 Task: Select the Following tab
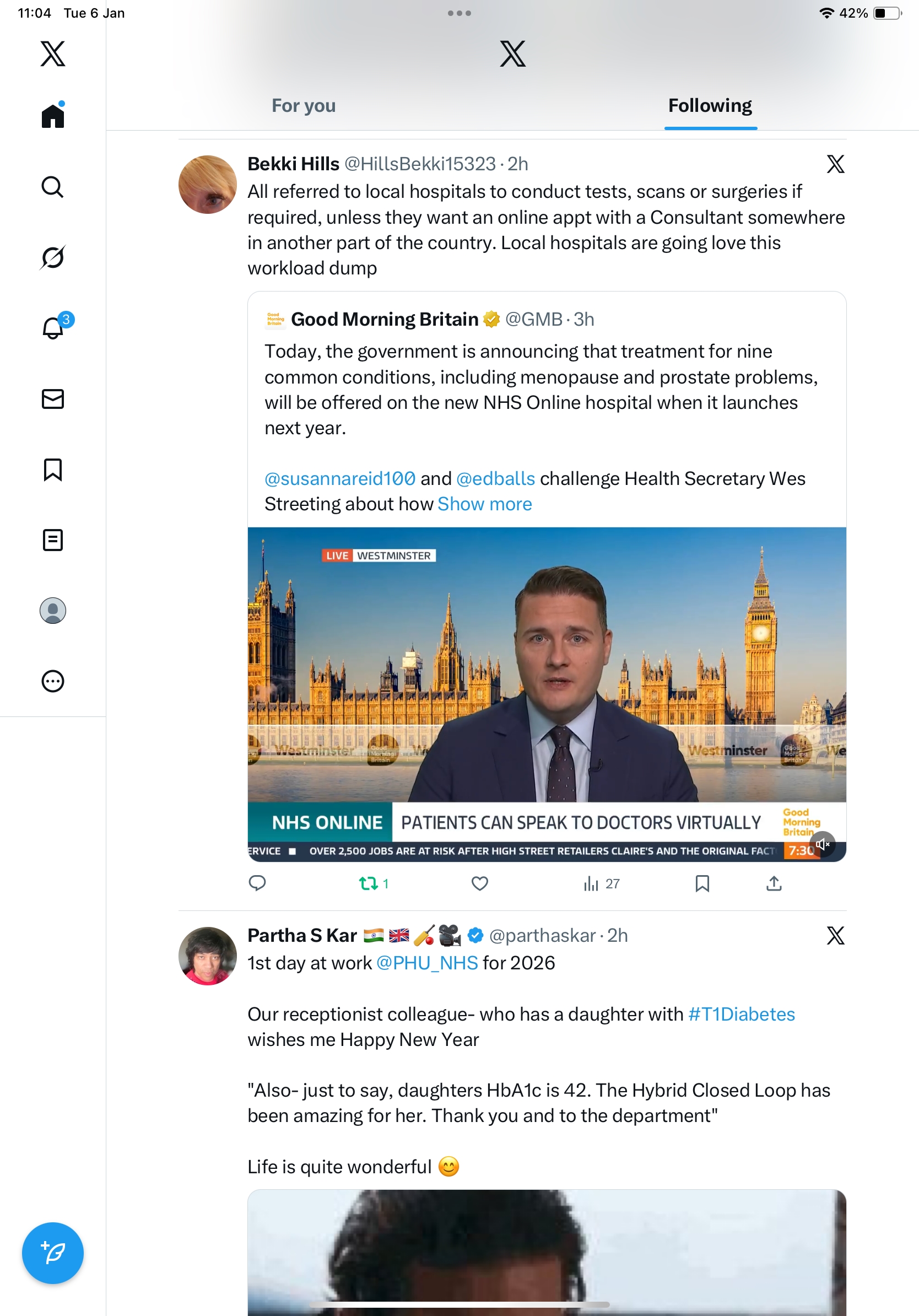pos(710,106)
